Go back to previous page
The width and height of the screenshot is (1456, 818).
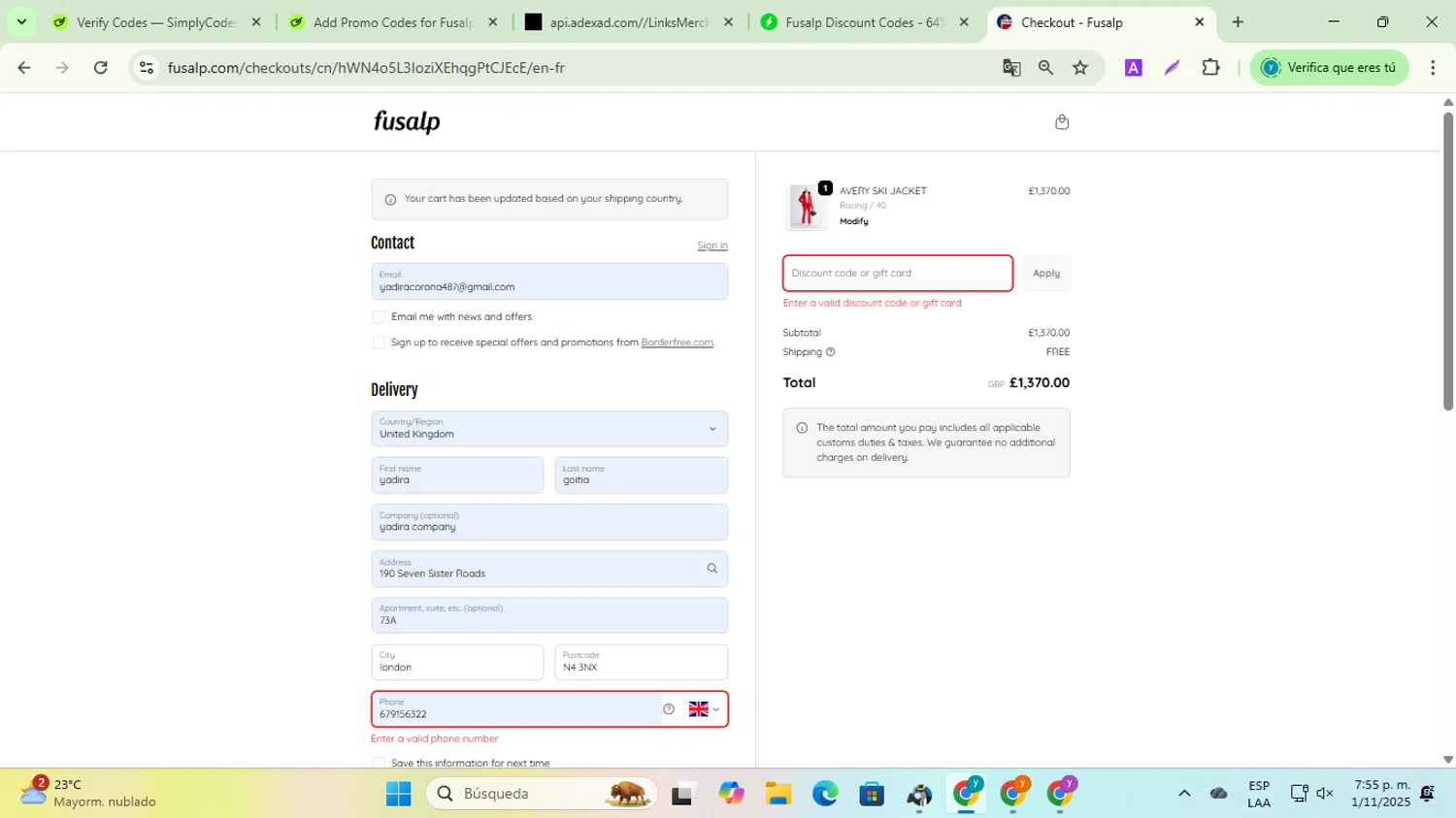click(x=24, y=68)
